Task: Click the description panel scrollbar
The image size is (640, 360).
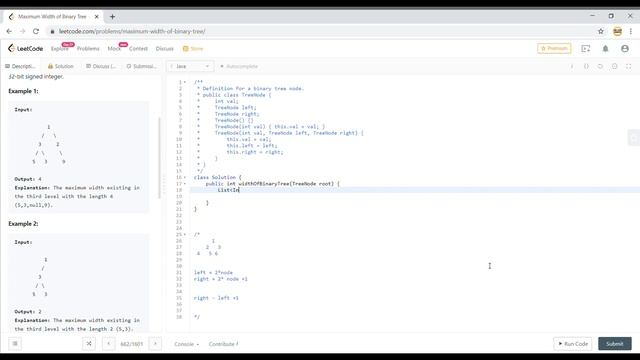Action: tap(159, 158)
